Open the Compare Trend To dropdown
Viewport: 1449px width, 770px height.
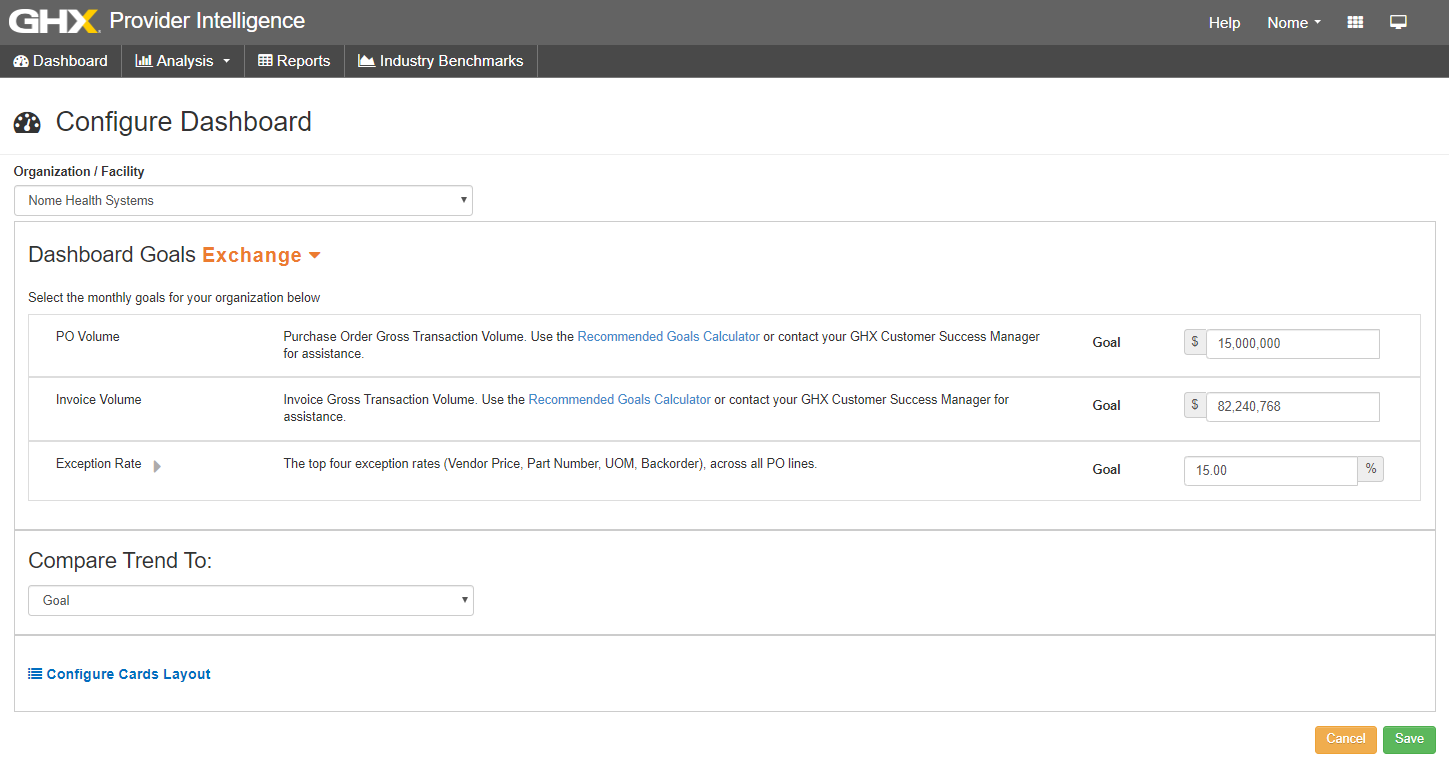coord(250,600)
